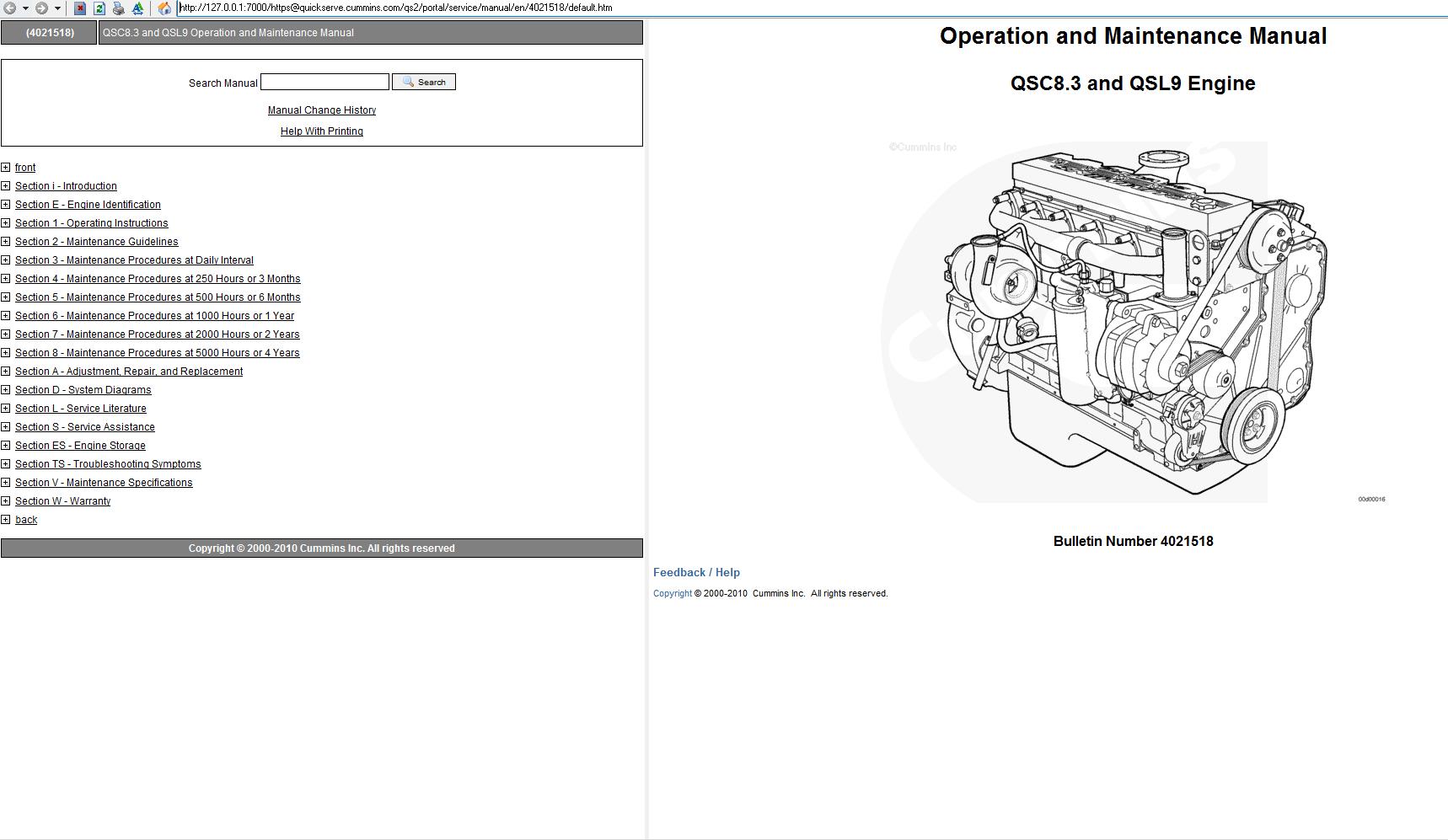Viewport: 1448px width, 840px height.
Task: Go to the browser home page
Action: tap(163, 8)
